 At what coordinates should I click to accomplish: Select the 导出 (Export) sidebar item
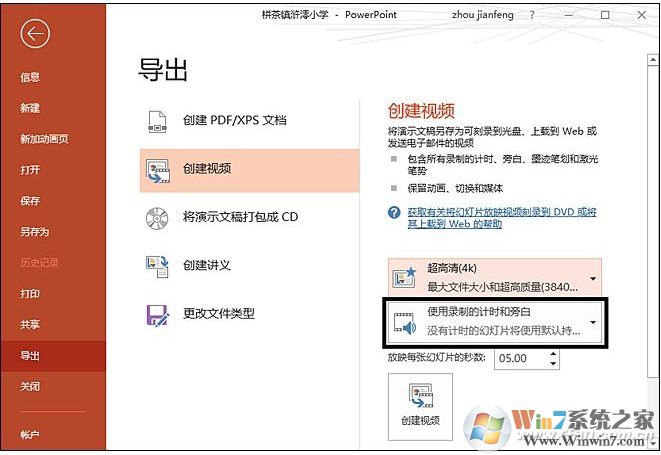(x=53, y=355)
